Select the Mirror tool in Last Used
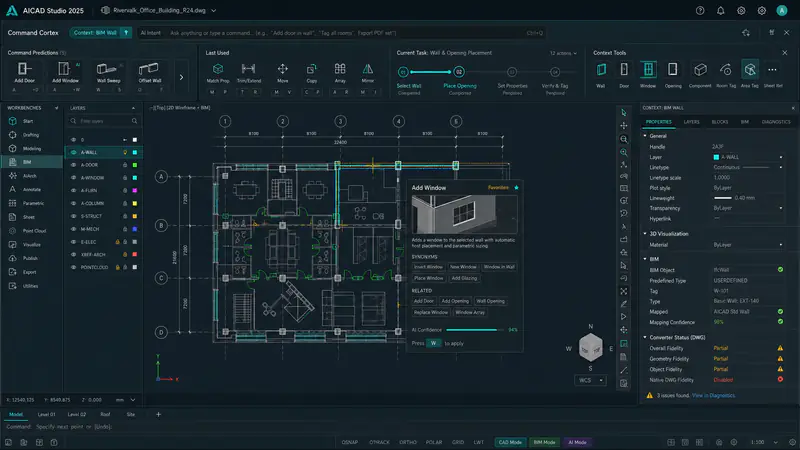The image size is (800, 450). click(x=368, y=72)
